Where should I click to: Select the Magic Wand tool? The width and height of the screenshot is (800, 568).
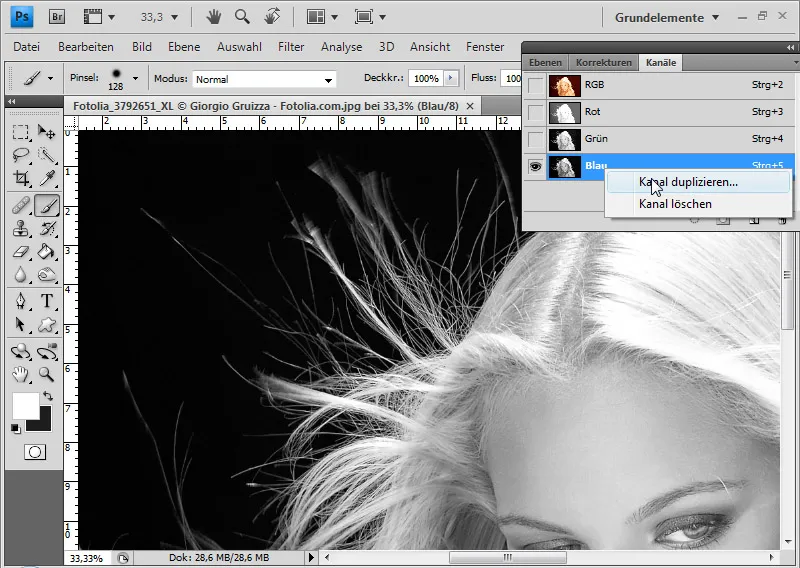click(x=46, y=155)
